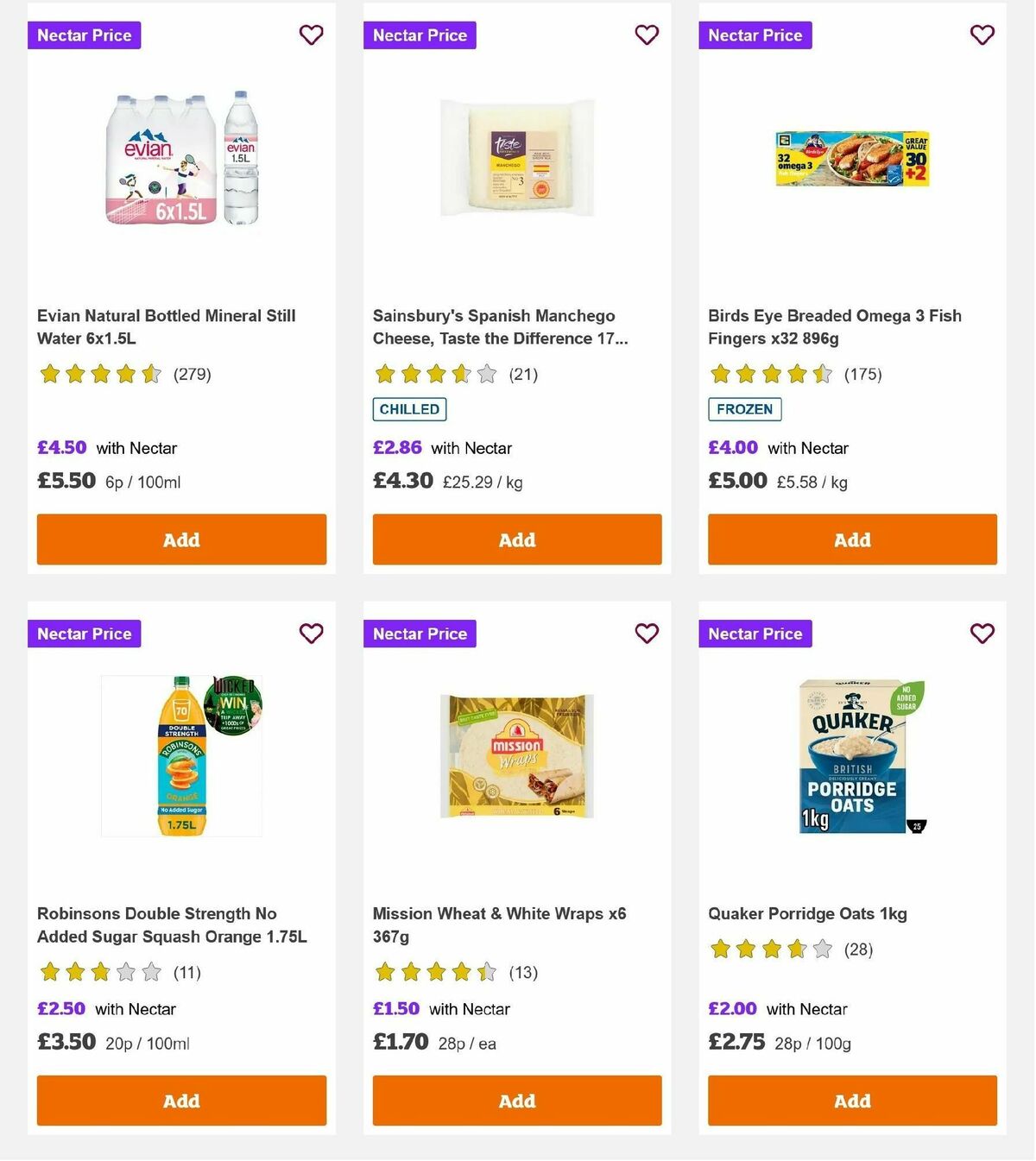Click the heart icon on Manchego cheese card
This screenshot has width=1036, height=1161.
[x=647, y=35]
